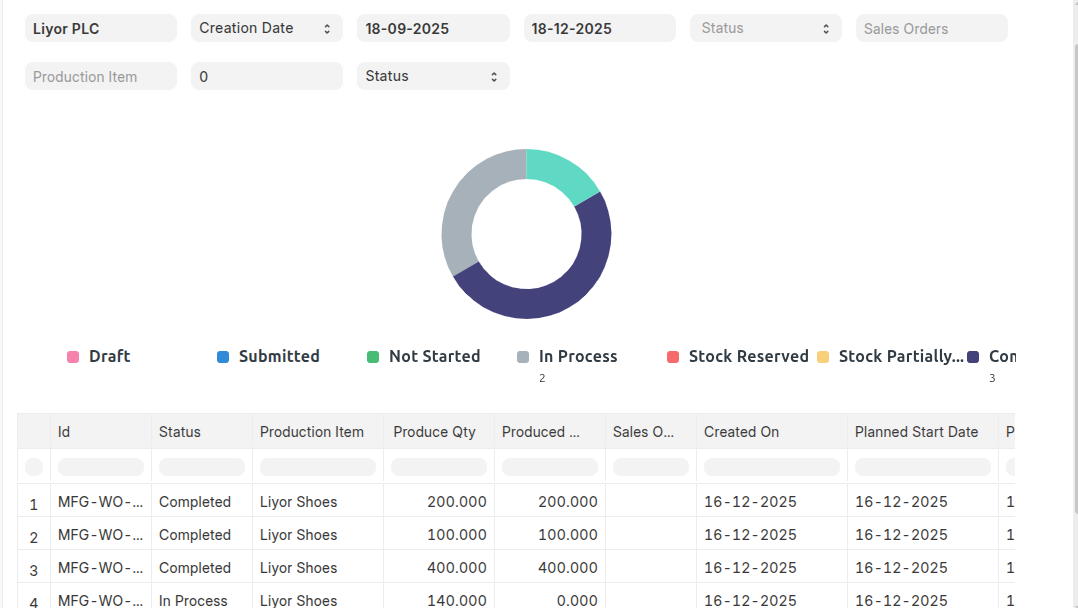Image resolution: width=1078 pixels, height=608 pixels.
Task: Expand the Status dropdown beside the 18-12-2025 date
Action: click(x=765, y=28)
